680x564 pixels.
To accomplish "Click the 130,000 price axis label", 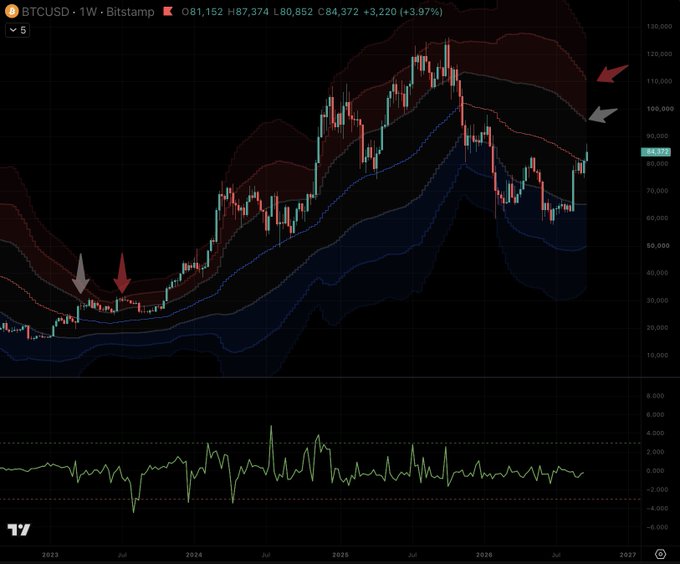I will [x=660, y=26].
